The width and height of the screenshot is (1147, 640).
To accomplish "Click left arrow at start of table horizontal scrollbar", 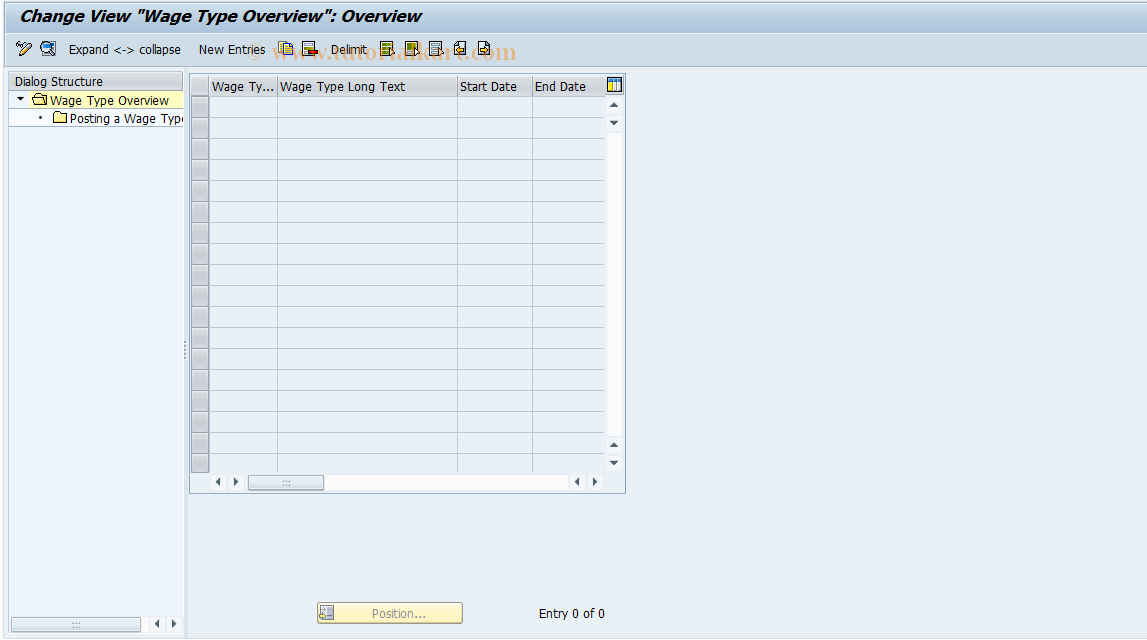I will 218,481.
